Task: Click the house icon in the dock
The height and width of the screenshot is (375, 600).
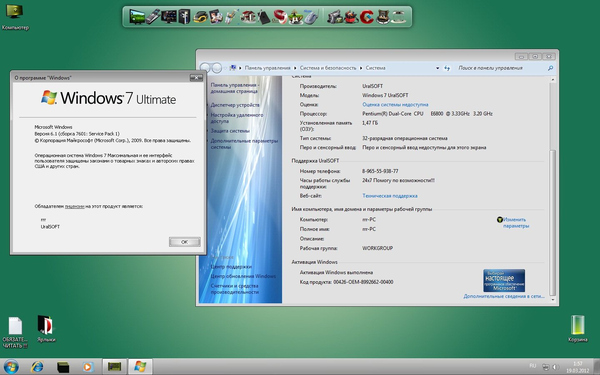Action: click(x=248, y=17)
